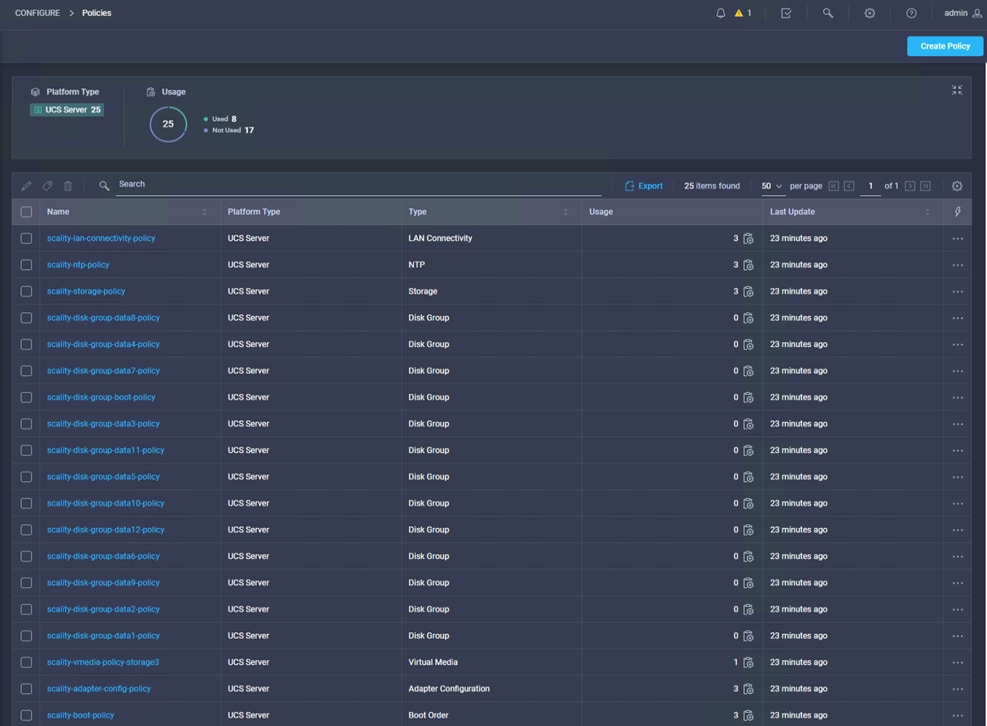This screenshot has height=726, width=987.
Task: Check the scality-disk-group-data11-policy row checkbox
Action: click(26, 450)
